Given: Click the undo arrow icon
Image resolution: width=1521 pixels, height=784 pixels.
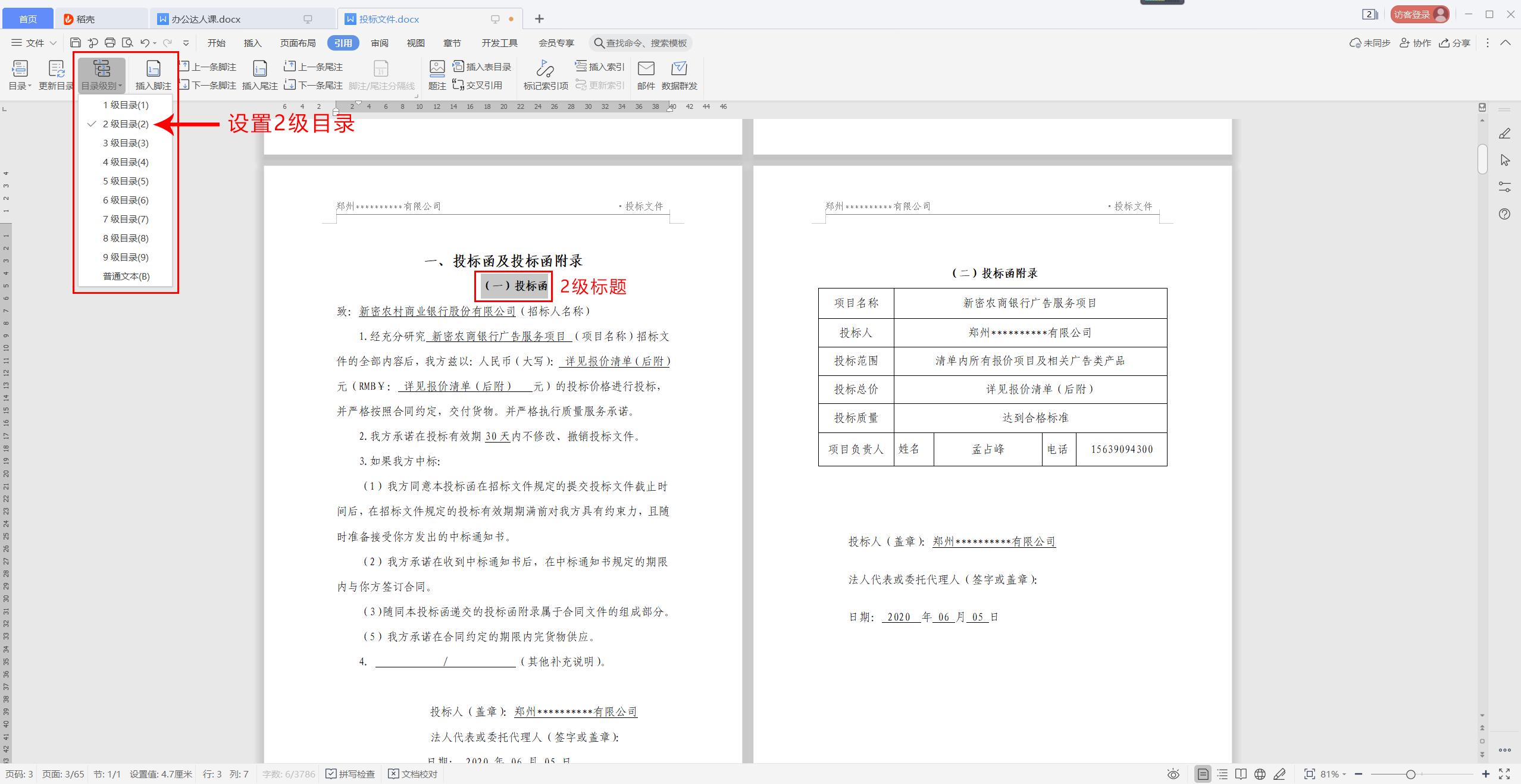Looking at the screenshot, I should (145, 43).
